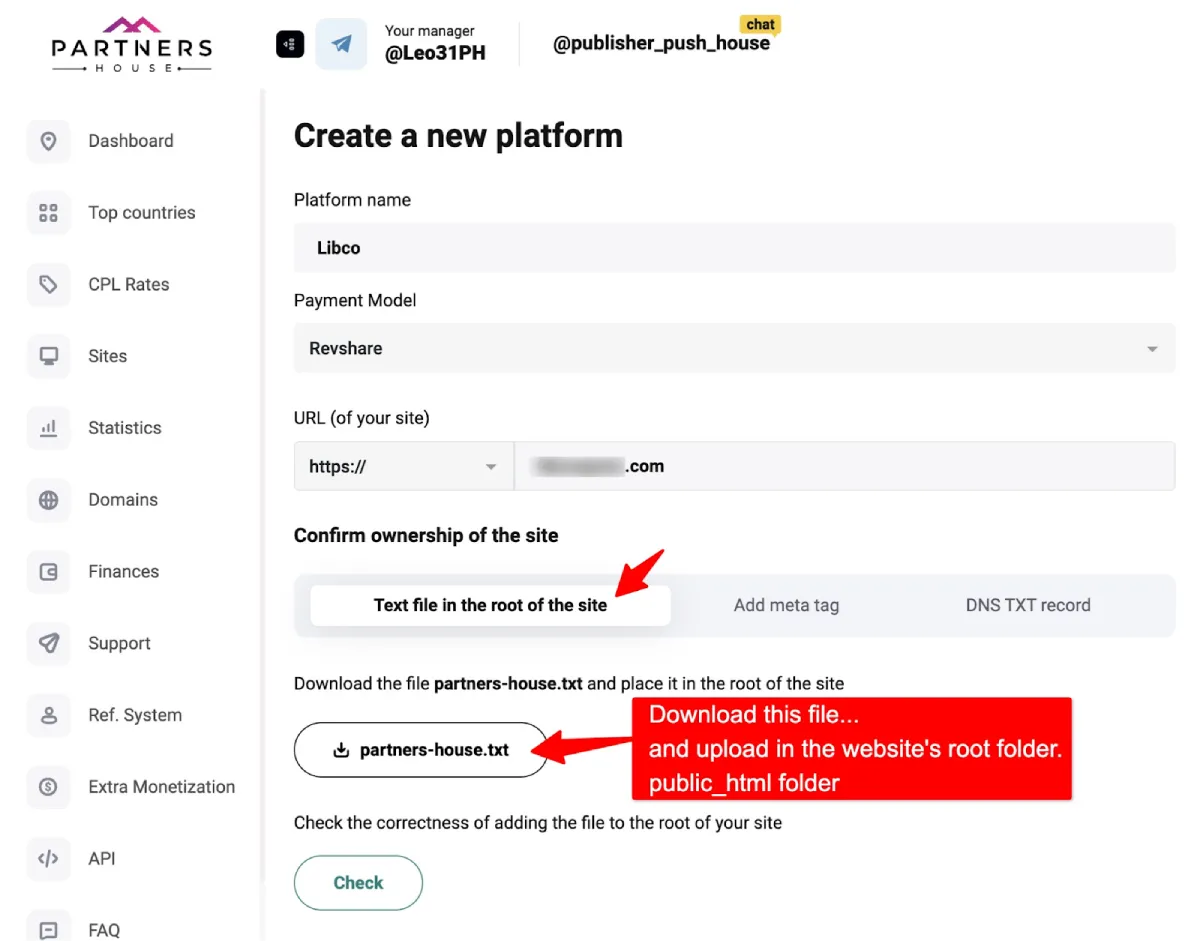Access Finances via the card icon
This screenshot has height=941, width=1200.
coord(48,571)
